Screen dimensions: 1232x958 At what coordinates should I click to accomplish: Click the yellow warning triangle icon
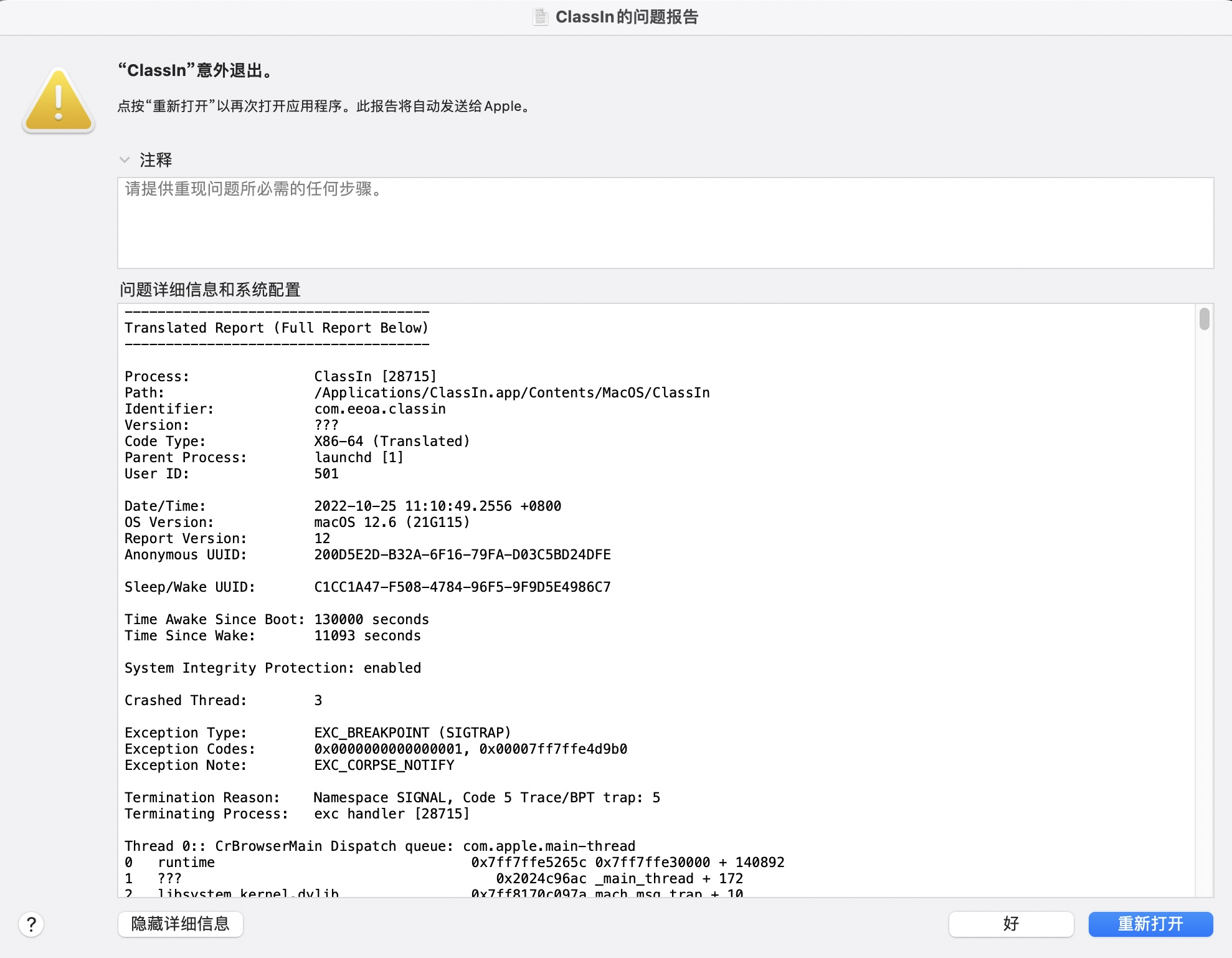[59, 100]
